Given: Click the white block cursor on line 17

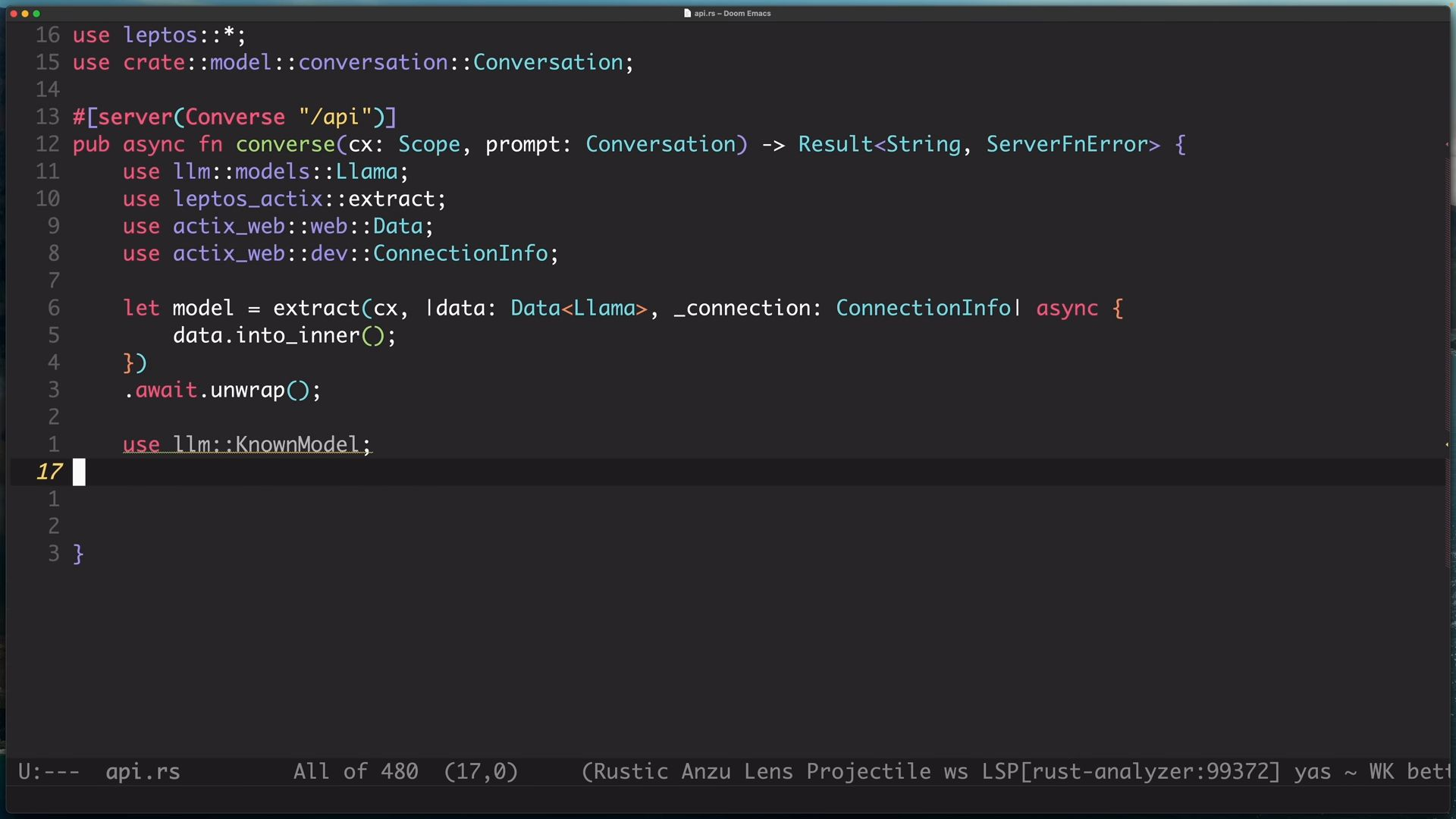Looking at the screenshot, I should coord(79,472).
